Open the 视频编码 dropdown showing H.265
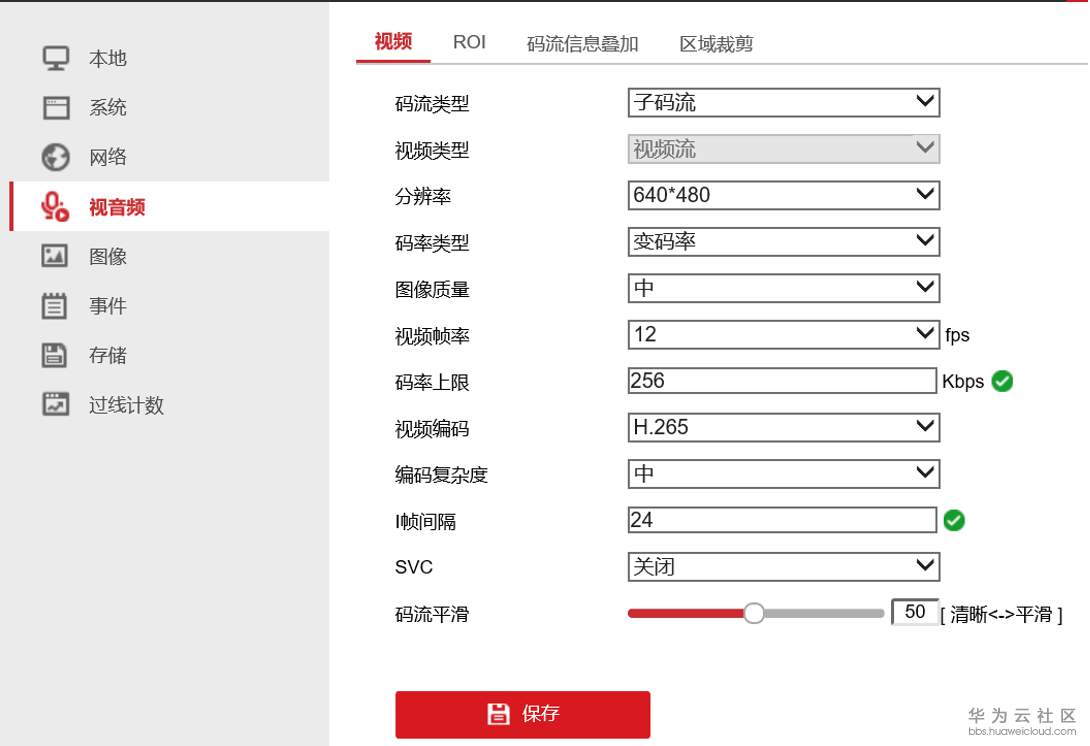Screen dimensions: 1090x746 tap(783, 427)
